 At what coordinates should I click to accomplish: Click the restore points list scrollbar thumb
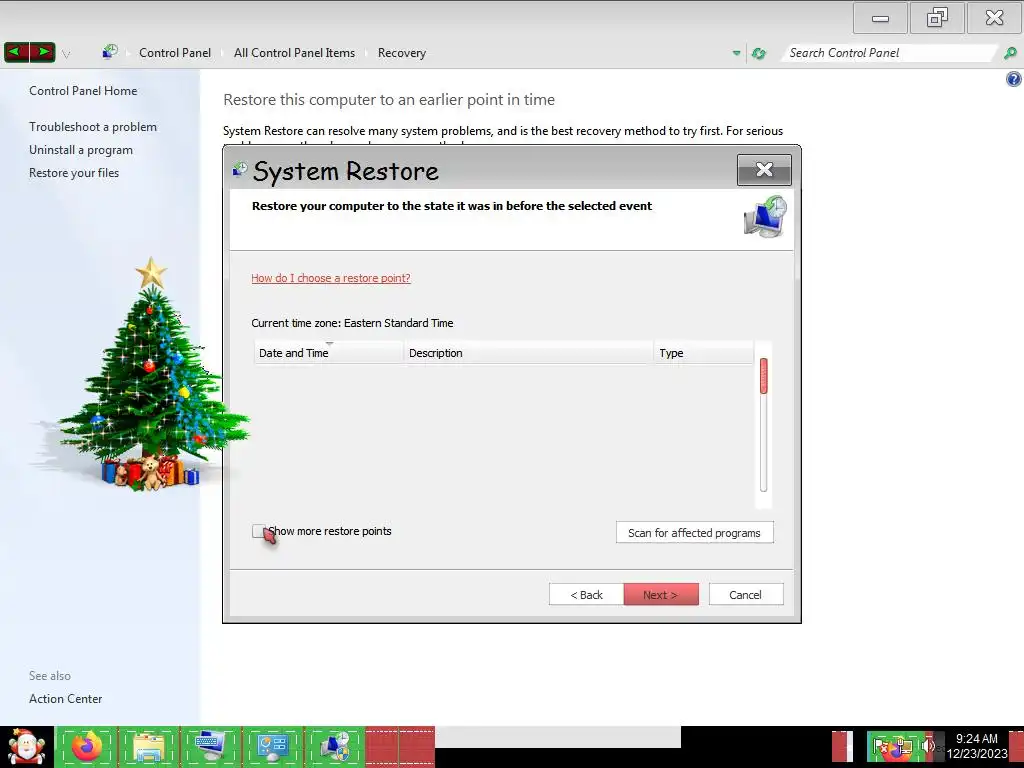pyautogui.click(x=763, y=376)
